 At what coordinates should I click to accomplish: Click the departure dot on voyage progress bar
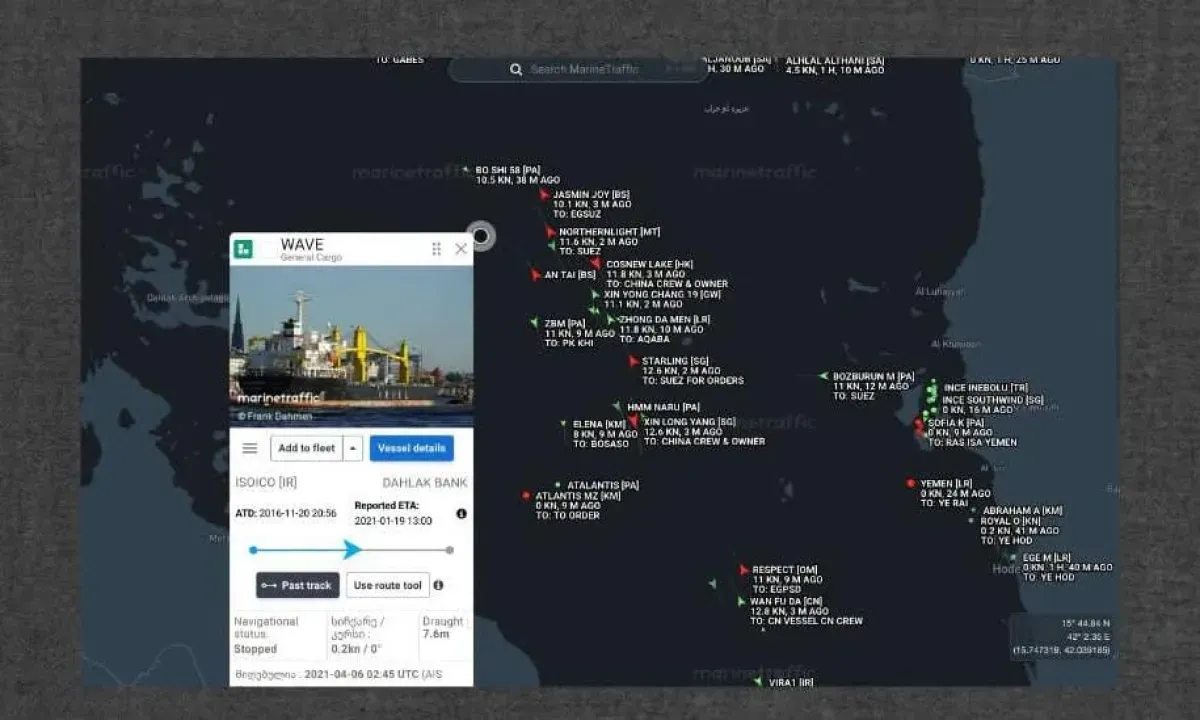point(253,549)
